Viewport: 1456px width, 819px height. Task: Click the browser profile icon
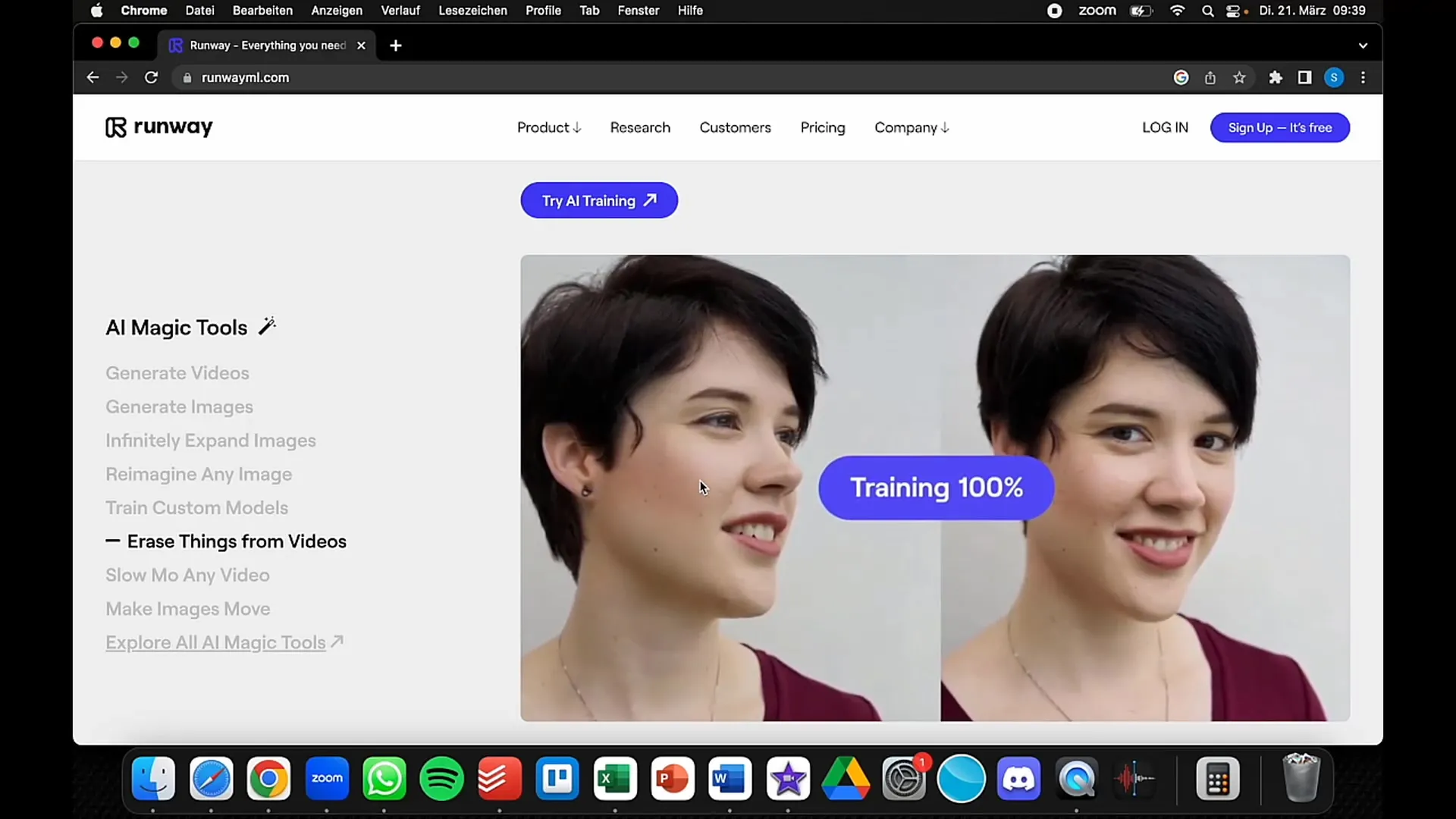(x=1334, y=77)
